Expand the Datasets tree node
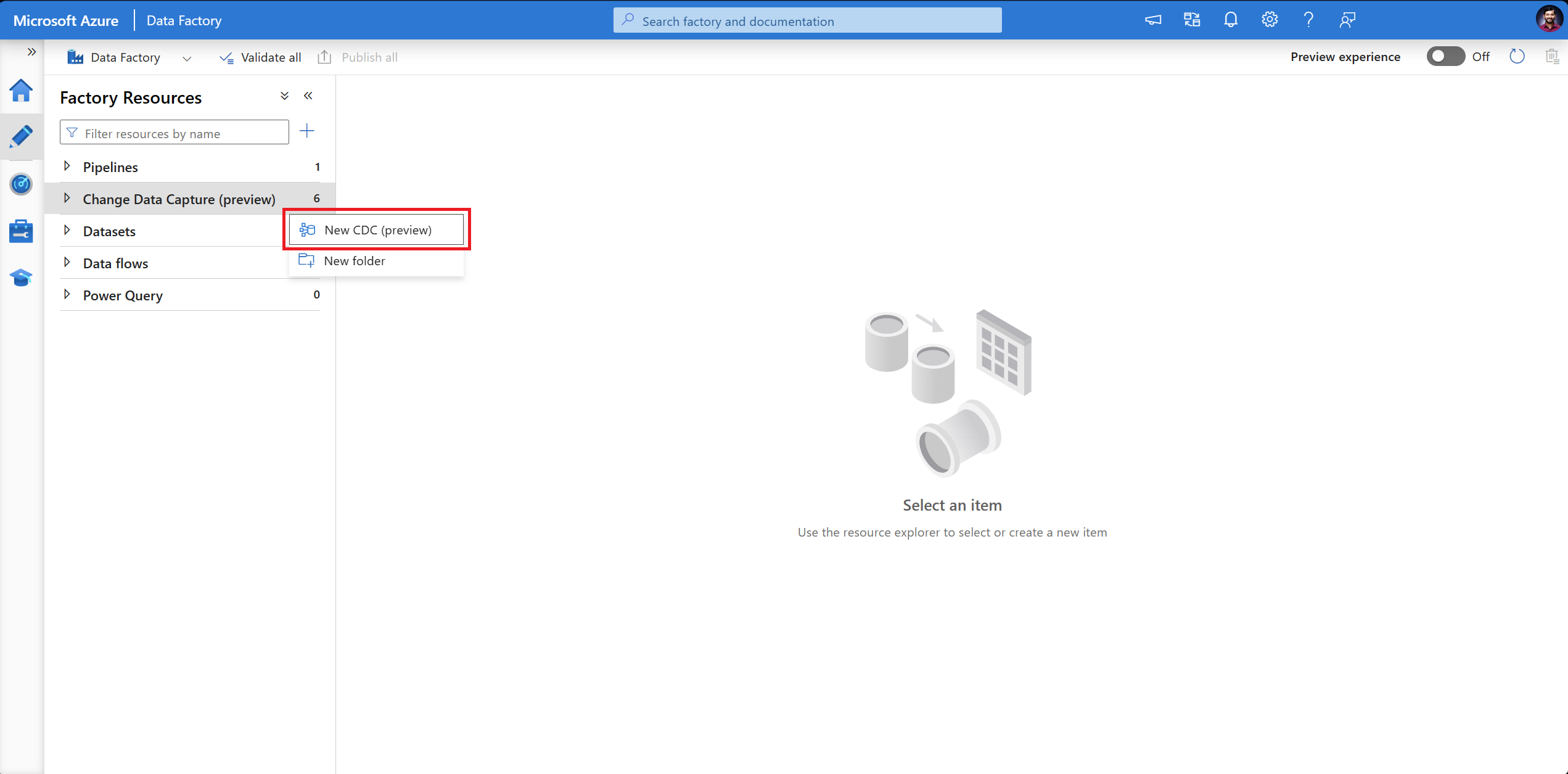 coord(67,231)
